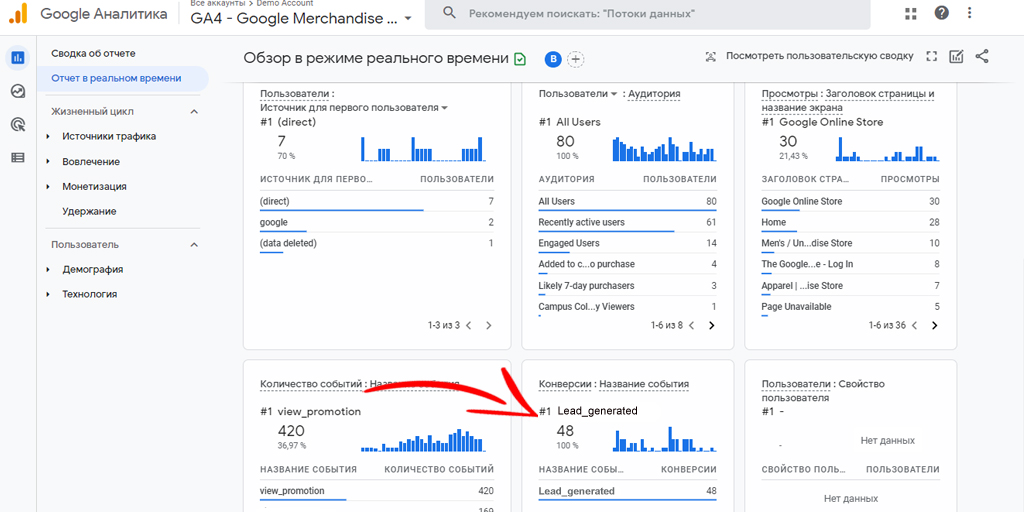This screenshot has width=1024, height=512.
Task: Open the Help question mark icon
Action: pyautogui.click(x=941, y=13)
